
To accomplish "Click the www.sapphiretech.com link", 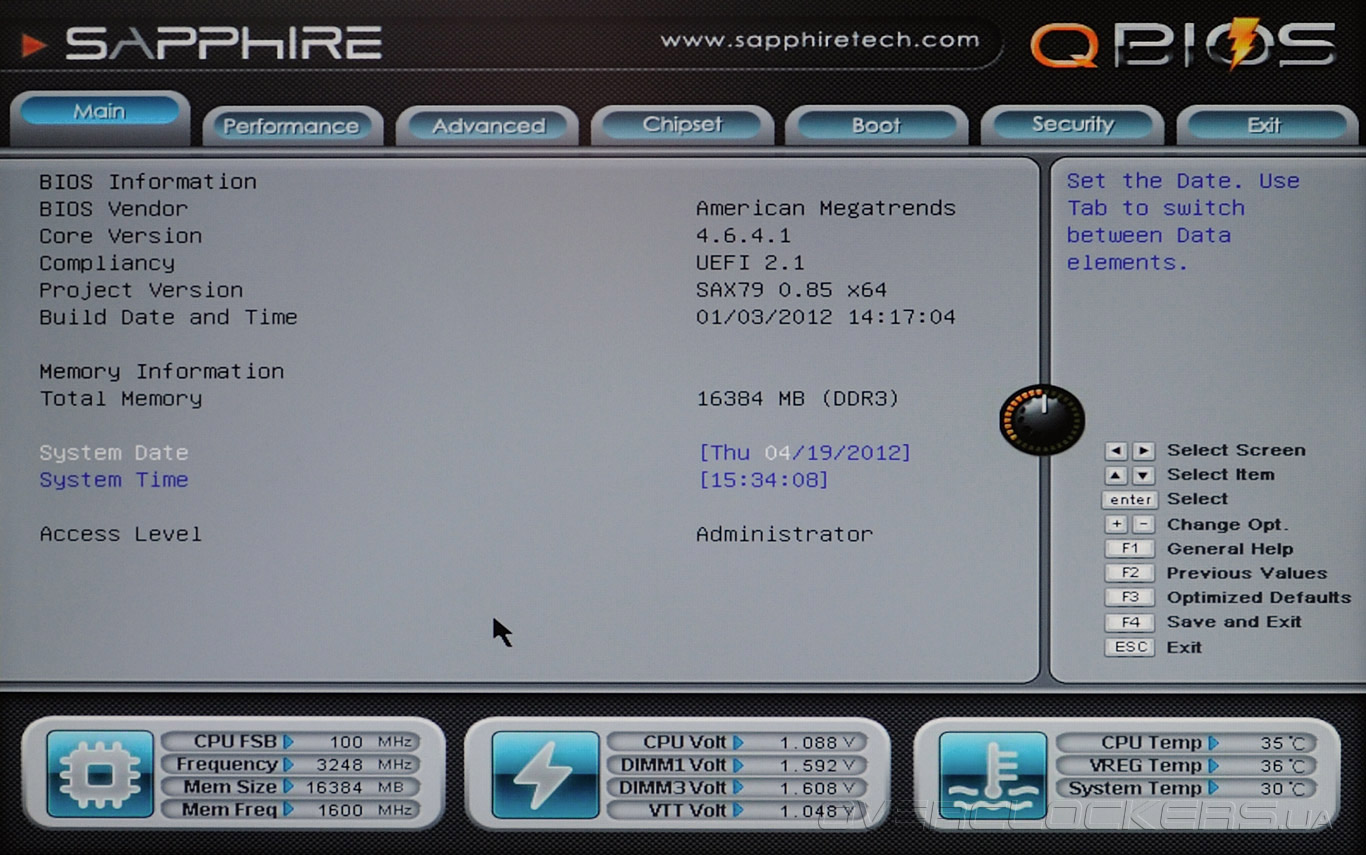I will (819, 41).
